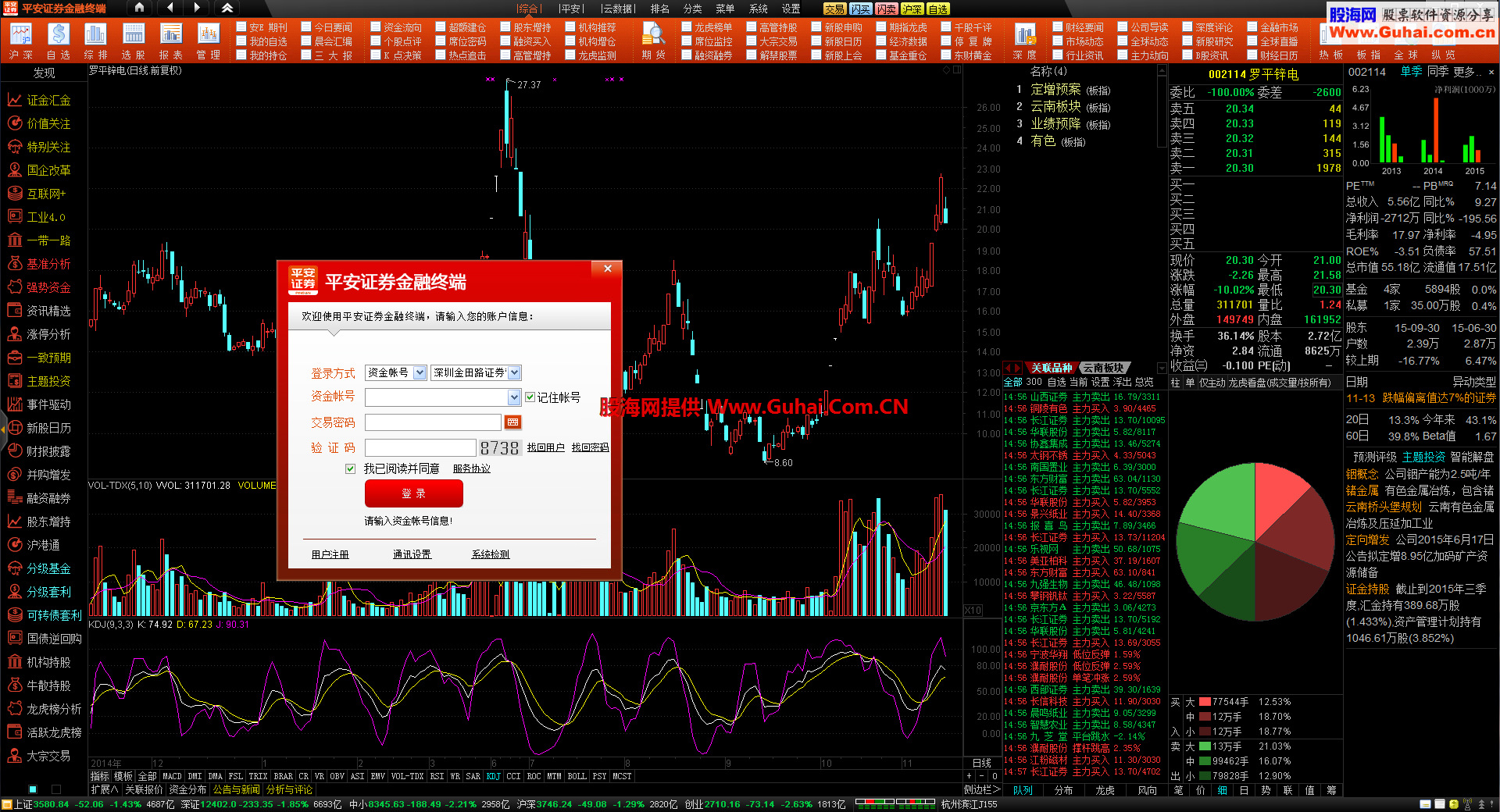Check the 股东增持 toolbar checkbox

(505, 27)
